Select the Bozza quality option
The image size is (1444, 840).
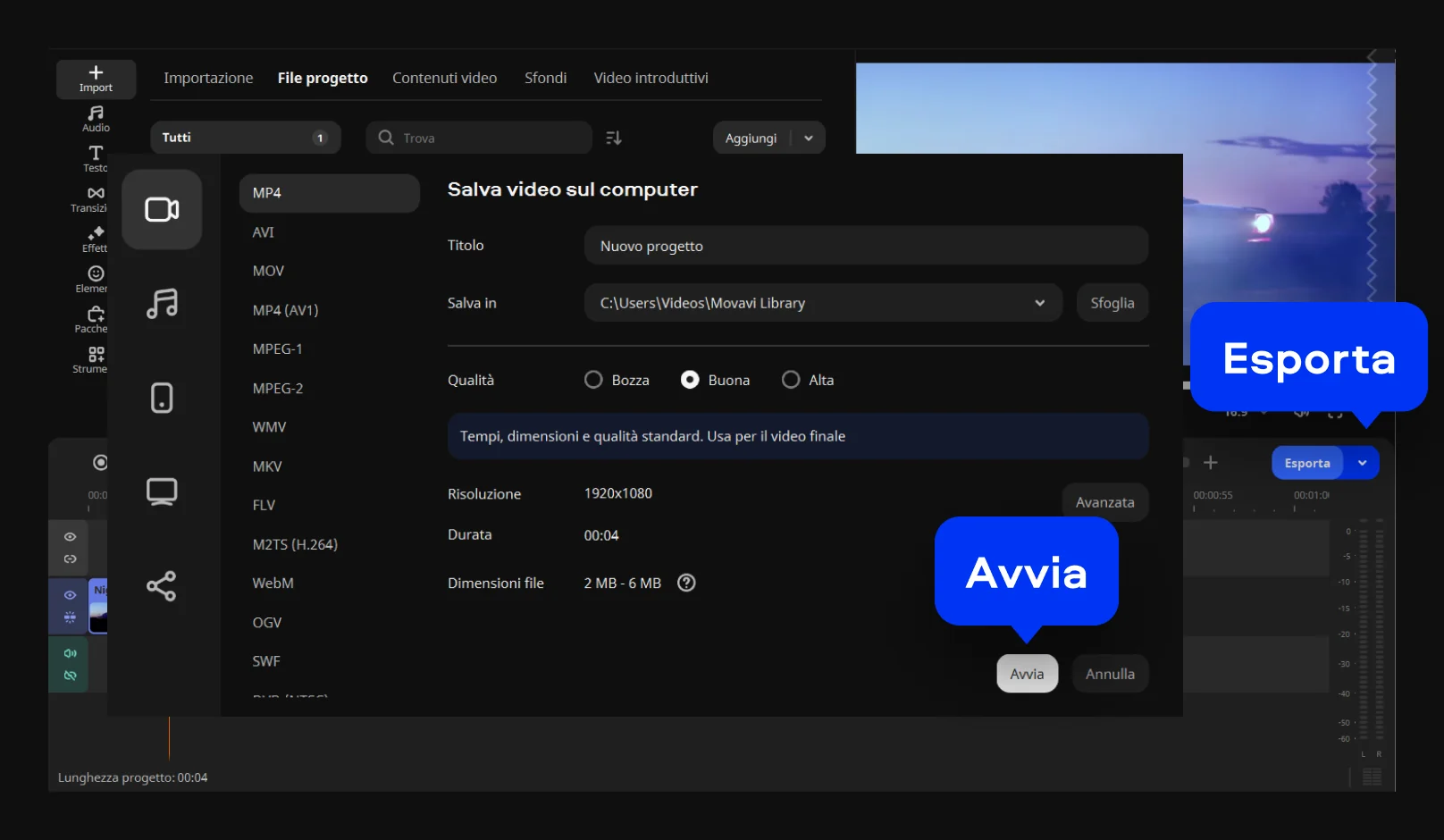(x=593, y=380)
